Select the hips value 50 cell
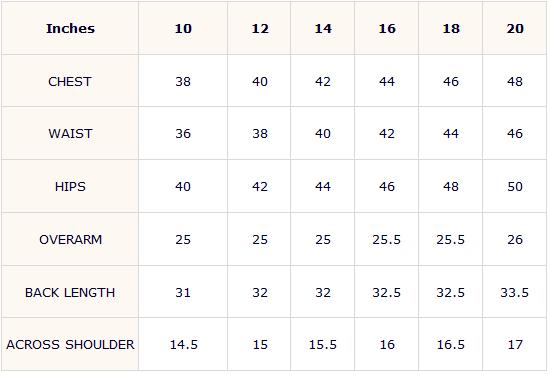 click(515, 186)
